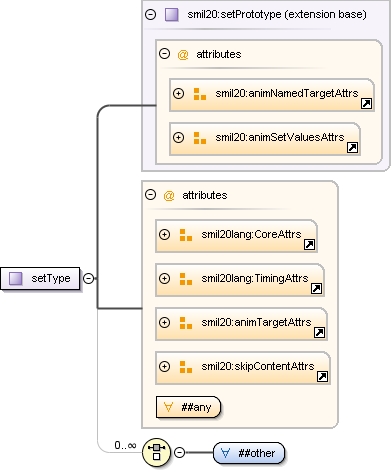Collapse the sequence compositor before ##other

(x=179, y=452)
